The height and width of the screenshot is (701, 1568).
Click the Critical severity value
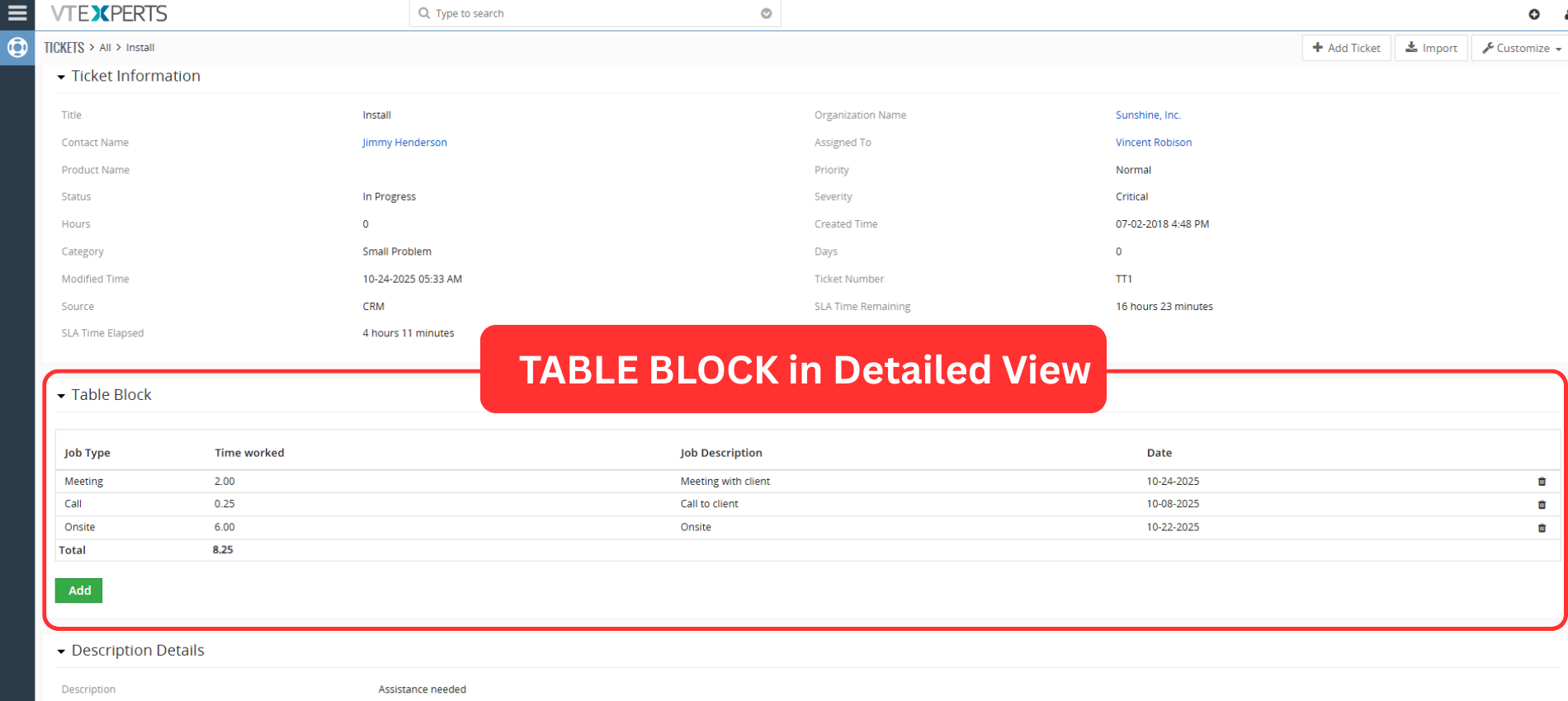click(x=1132, y=197)
